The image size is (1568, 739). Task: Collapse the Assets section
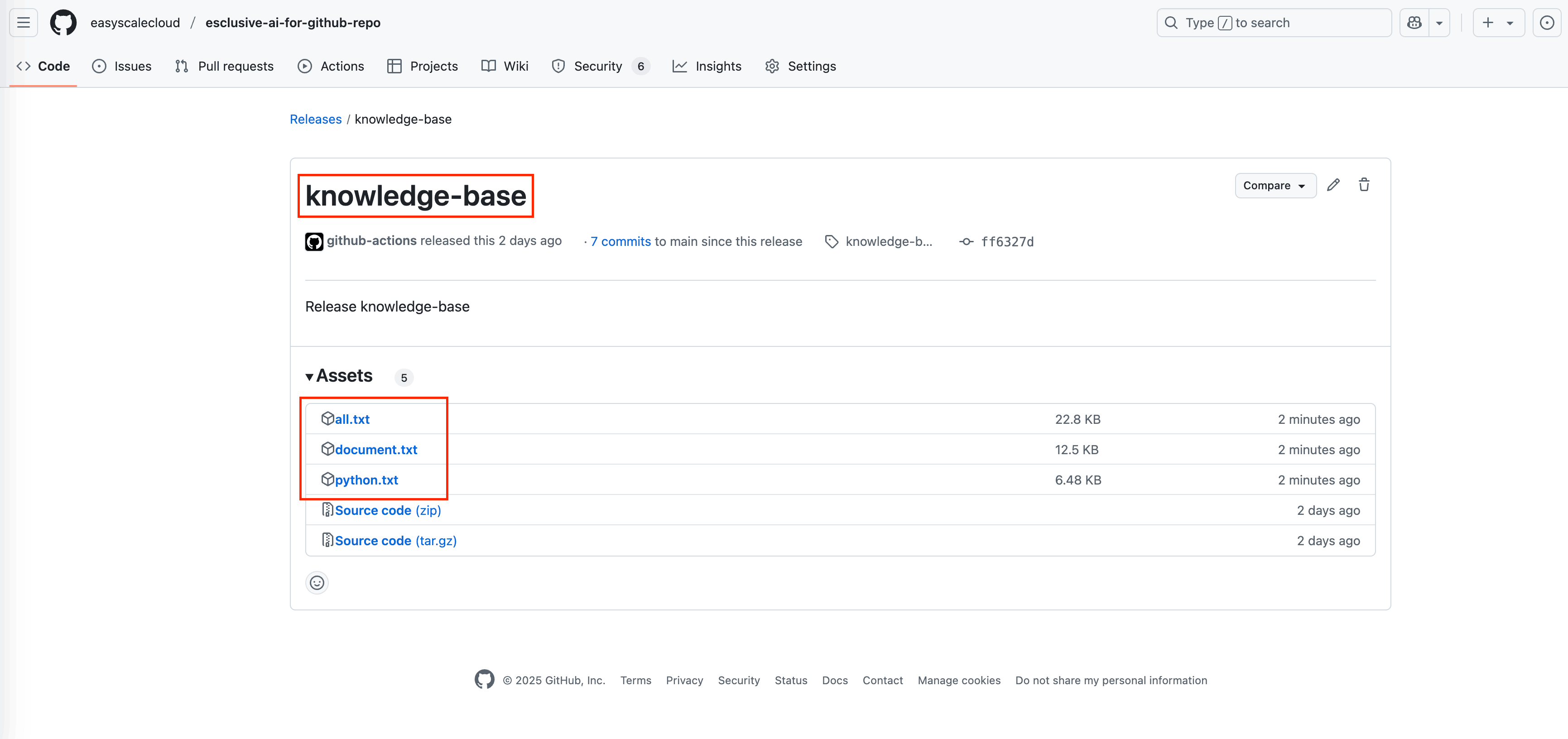[x=339, y=375]
